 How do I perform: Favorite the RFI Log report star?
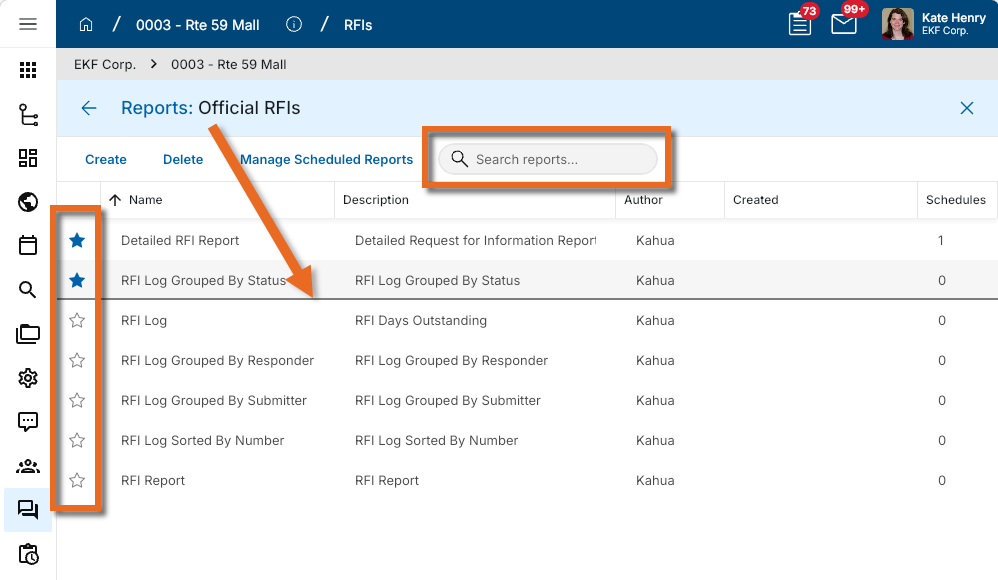tap(77, 321)
